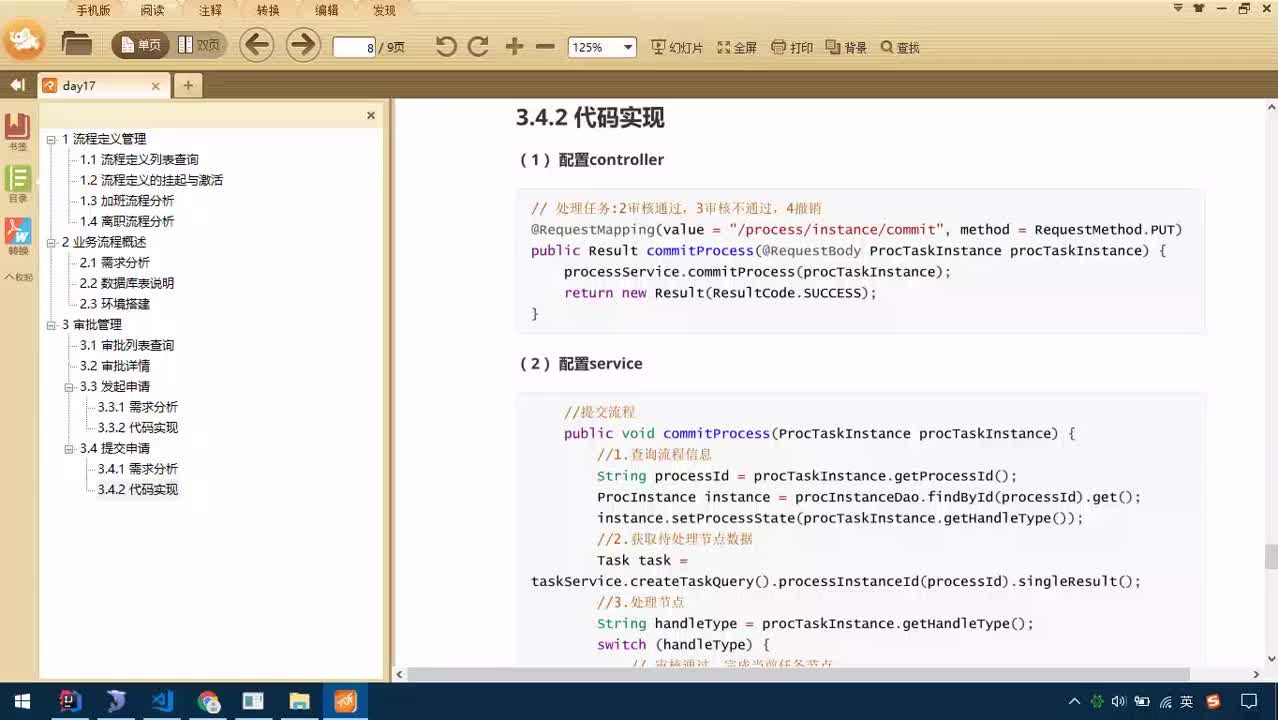Collapse '3 审批管理' tree node
Image resolution: width=1278 pixels, height=720 pixels.
click(x=51, y=325)
